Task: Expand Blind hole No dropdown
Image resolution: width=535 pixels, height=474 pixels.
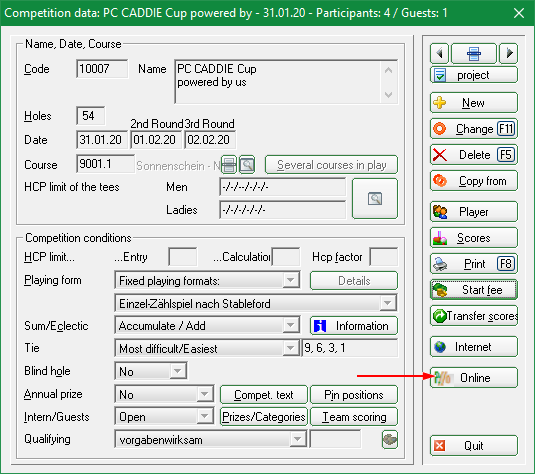Action: [177, 371]
